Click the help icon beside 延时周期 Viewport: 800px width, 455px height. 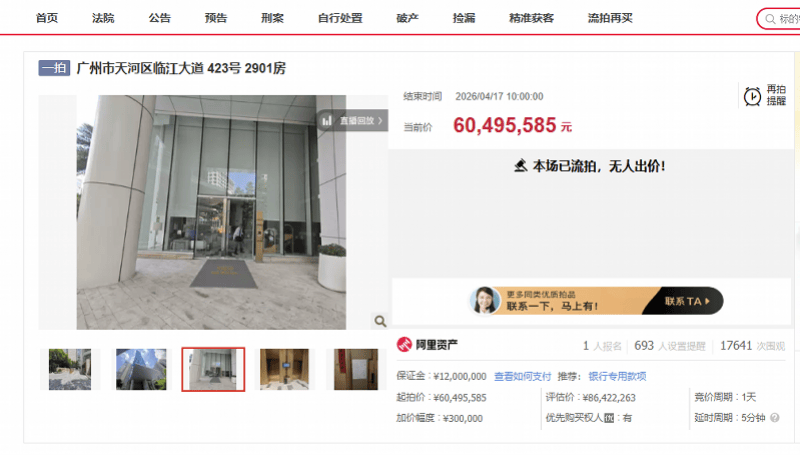tap(783, 418)
